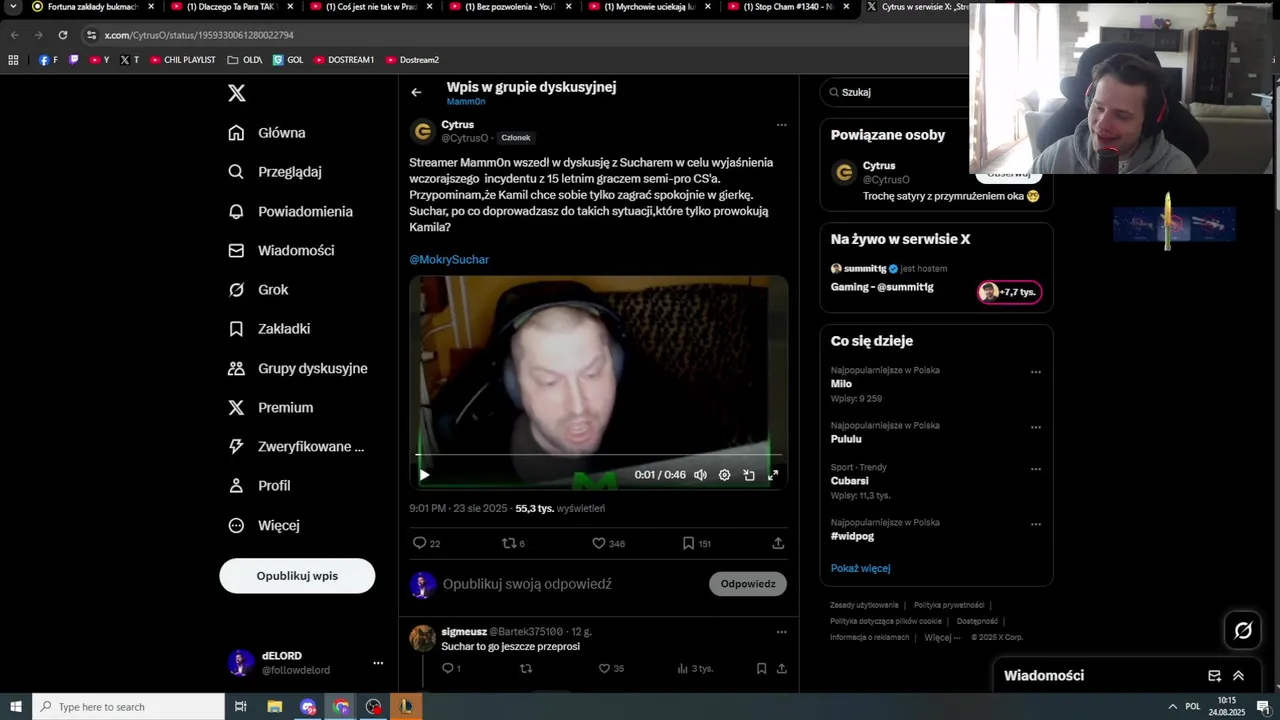Viewport: 1280px width, 720px height.
Task: Open Grok from sidebar
Action: (258, 290)
